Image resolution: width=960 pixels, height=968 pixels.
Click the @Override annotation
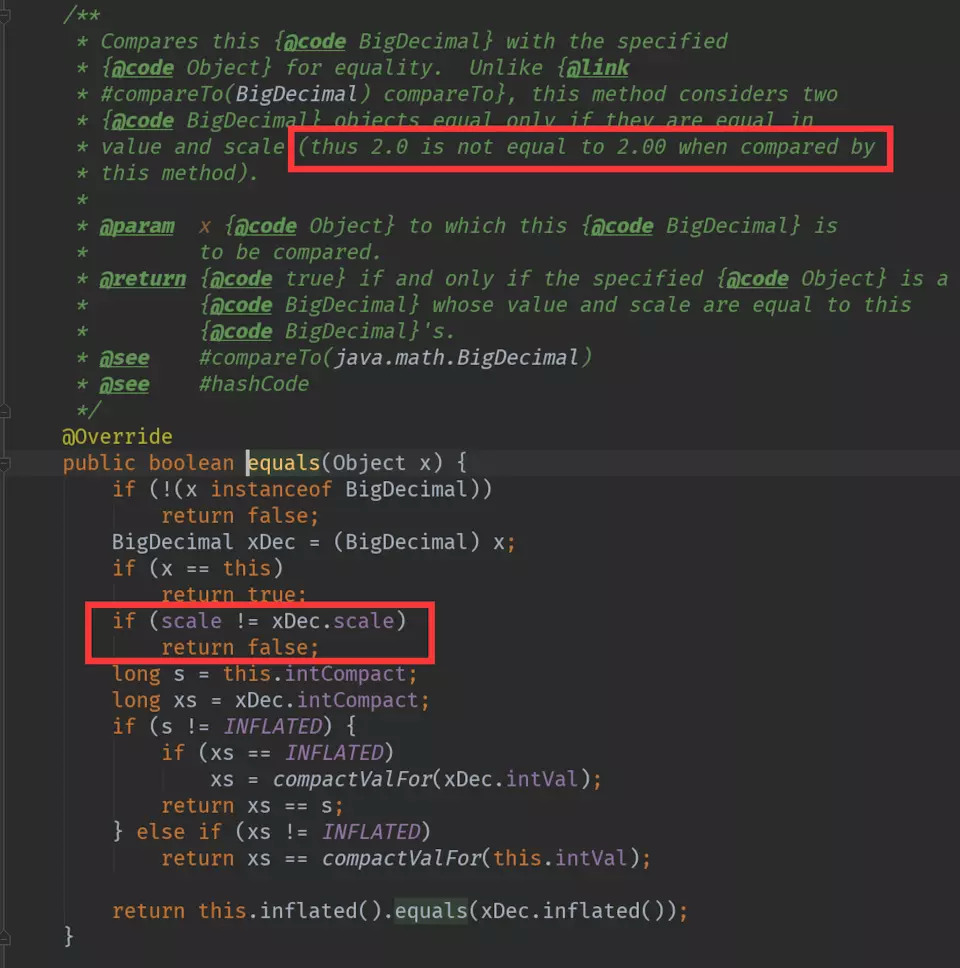(117, 436)
